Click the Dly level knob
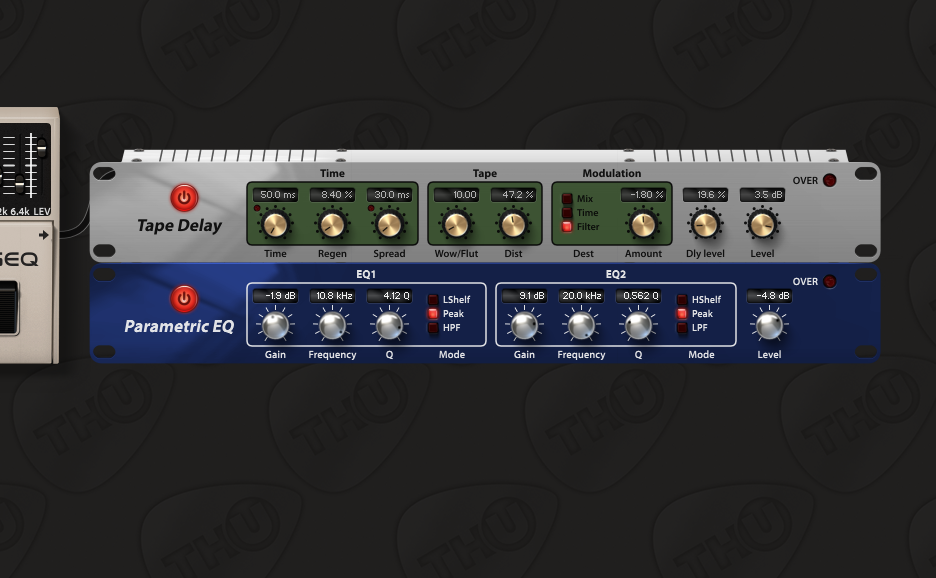936x578 pixels. pos(705,225)
